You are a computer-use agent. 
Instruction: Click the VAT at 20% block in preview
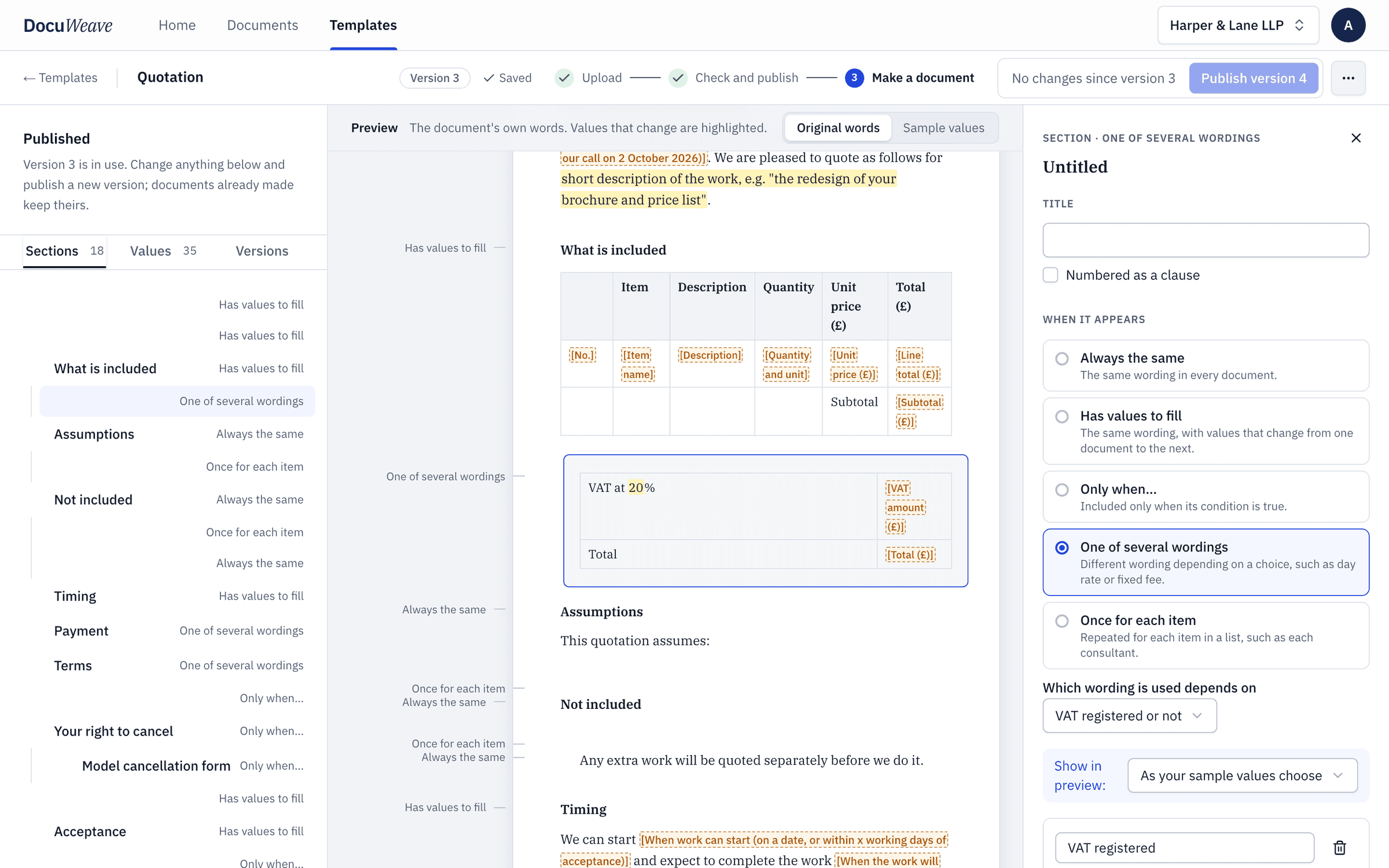[765, 521]
